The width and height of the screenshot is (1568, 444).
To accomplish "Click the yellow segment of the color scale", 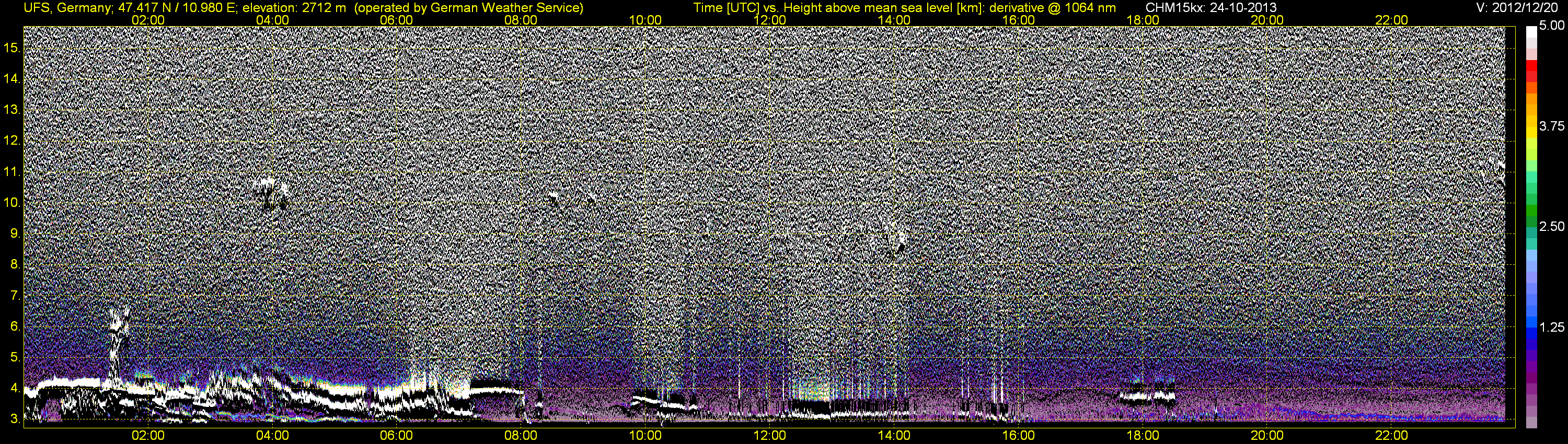I will pos(1531,132).
